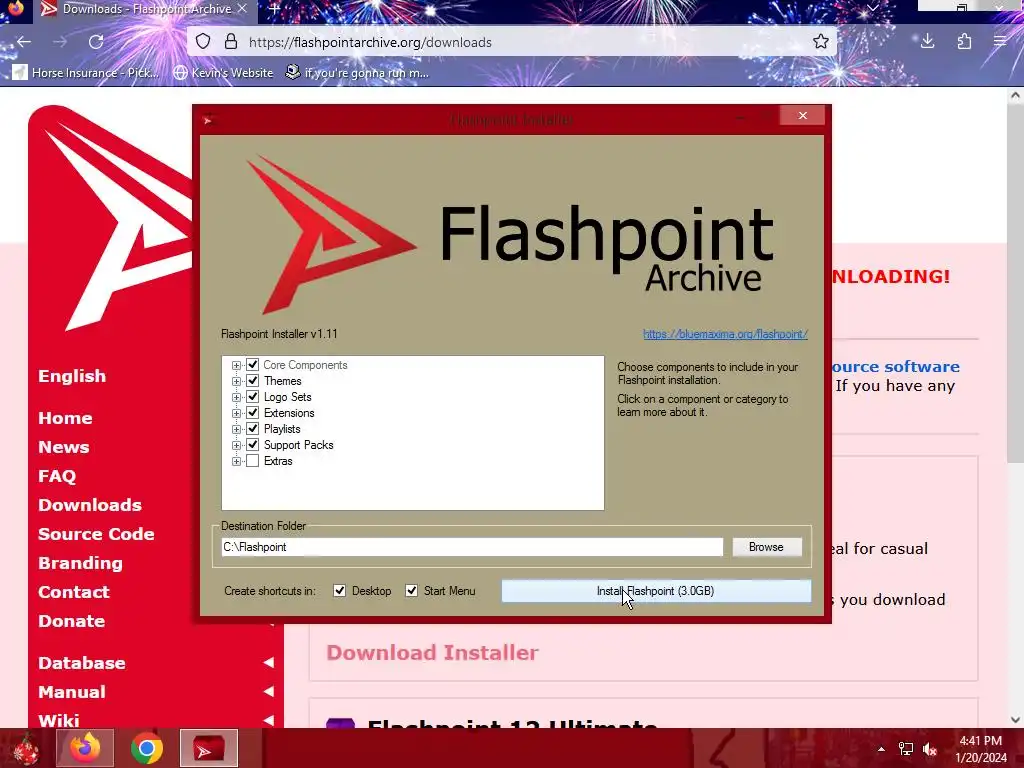Check the Extras checkbox

[253, 461]
